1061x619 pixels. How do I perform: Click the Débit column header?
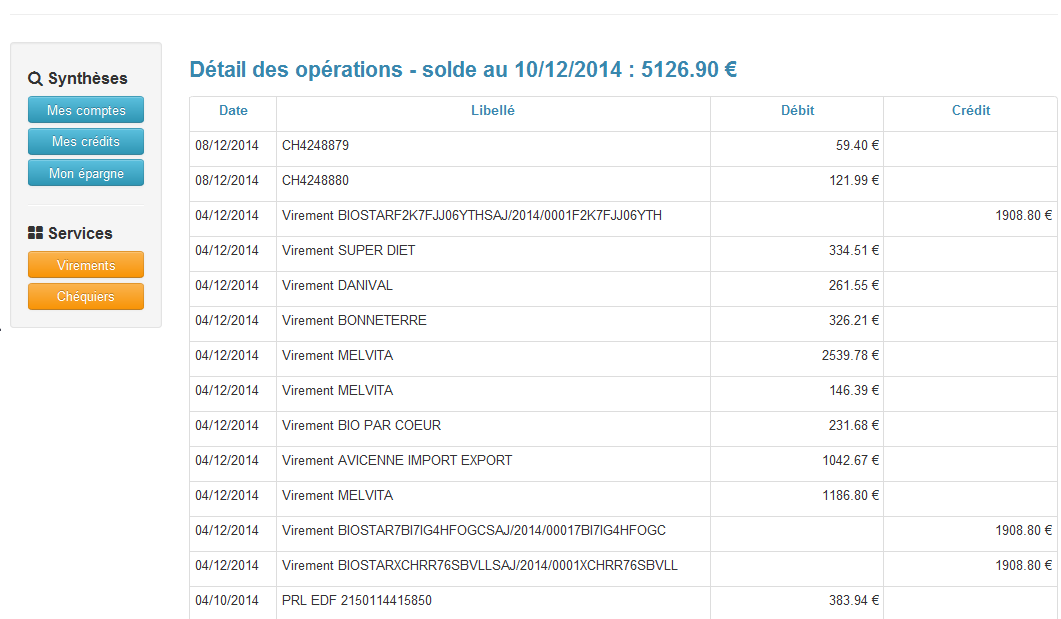[x=797, y=110]
